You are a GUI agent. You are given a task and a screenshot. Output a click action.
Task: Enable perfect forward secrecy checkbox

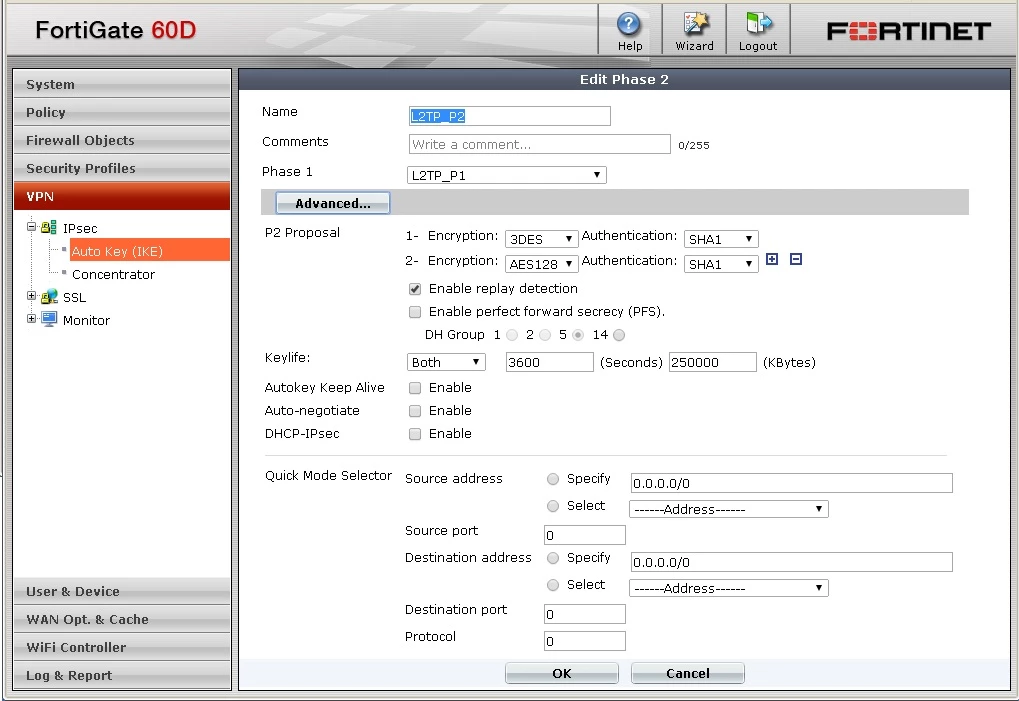tap(415, 312)
